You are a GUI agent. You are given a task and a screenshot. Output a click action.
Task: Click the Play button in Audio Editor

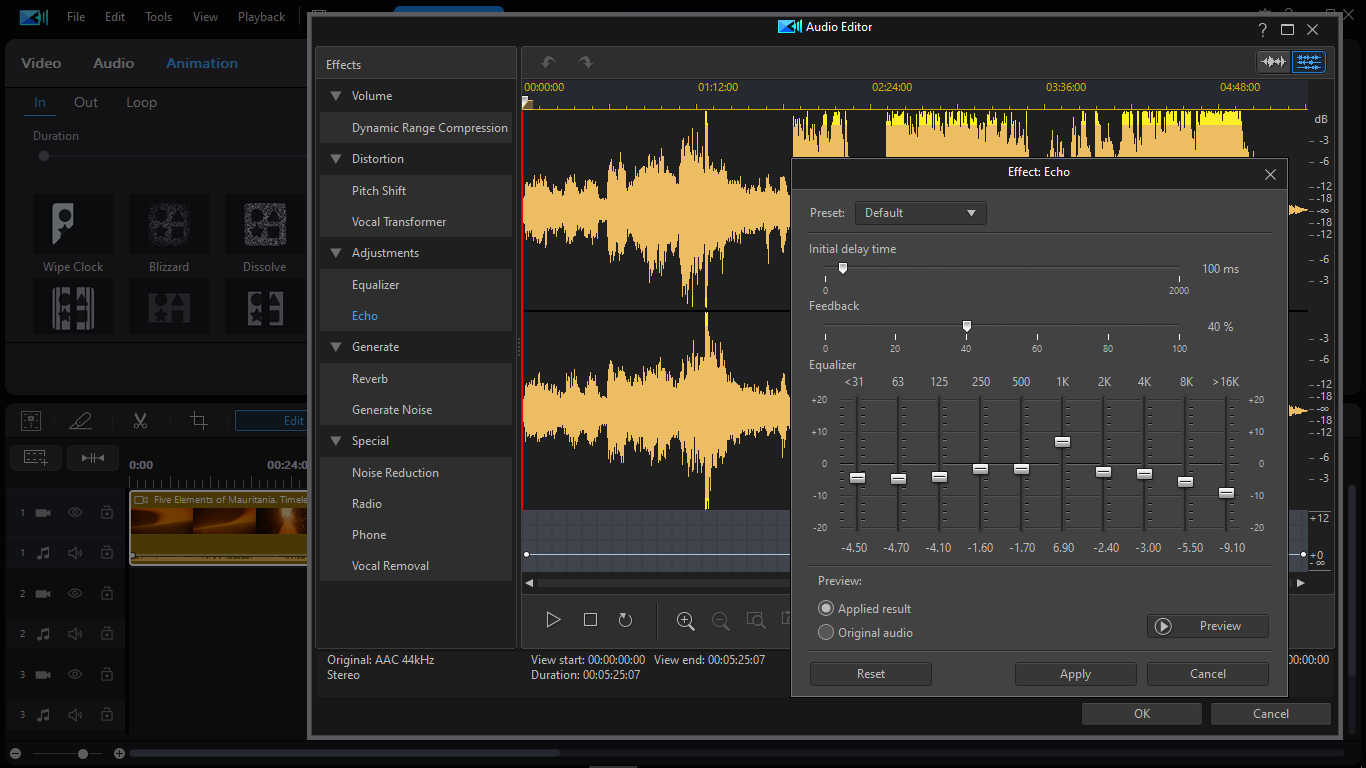tap(553, 620)
